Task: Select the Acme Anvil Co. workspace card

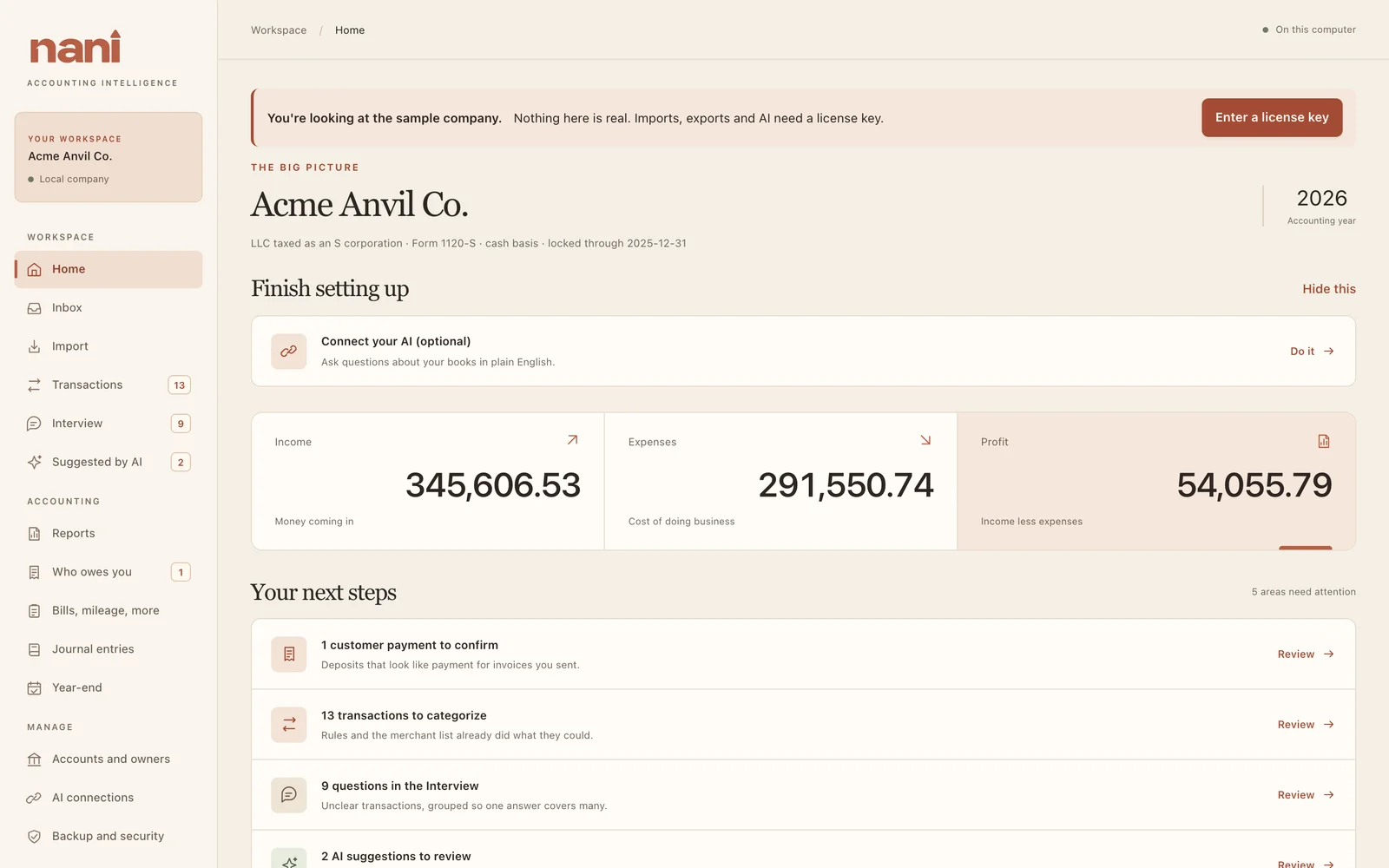Action: [x=109, y=157]
